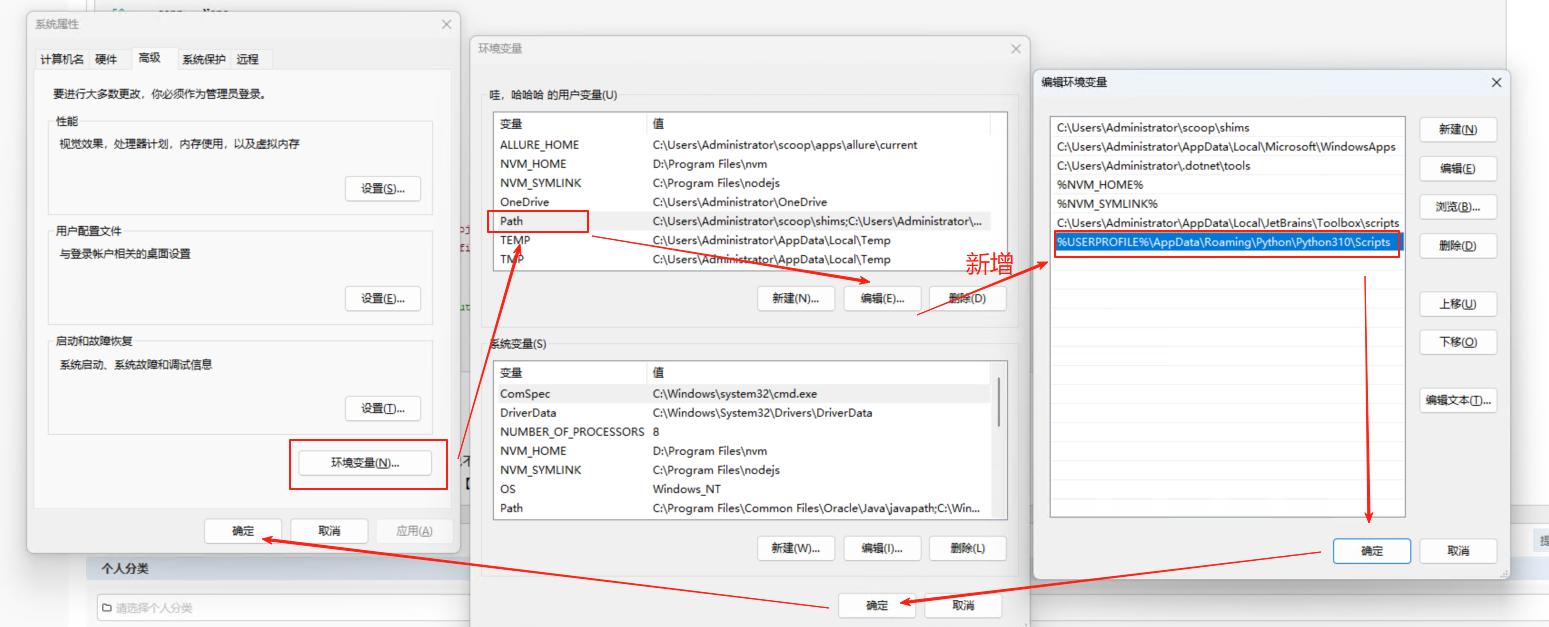1549x627 pixels.
Task: Click the 请选择个人分类 input field
Action: 284,608
